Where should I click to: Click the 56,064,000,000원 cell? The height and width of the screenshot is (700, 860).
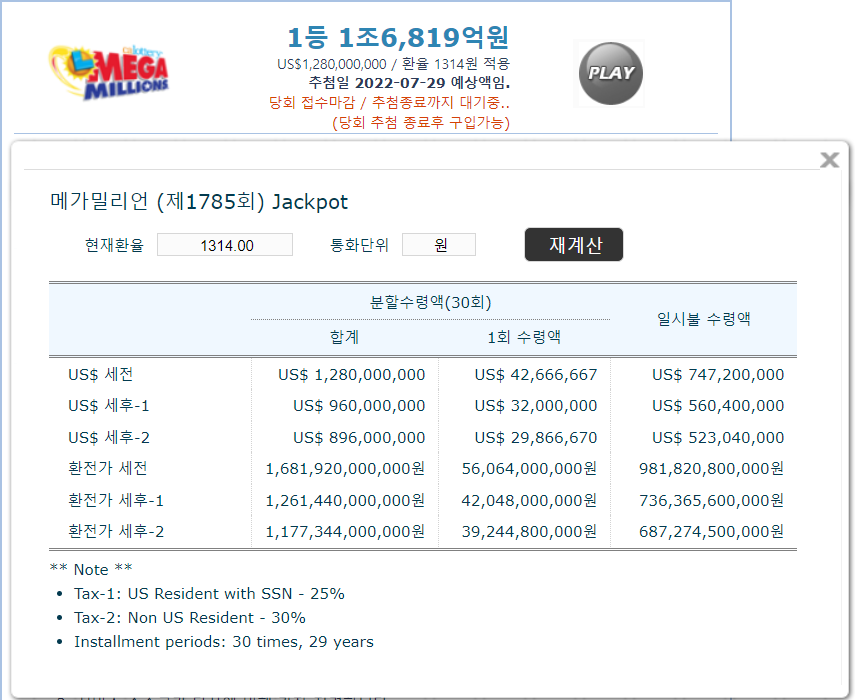click(x=529, y=468)
